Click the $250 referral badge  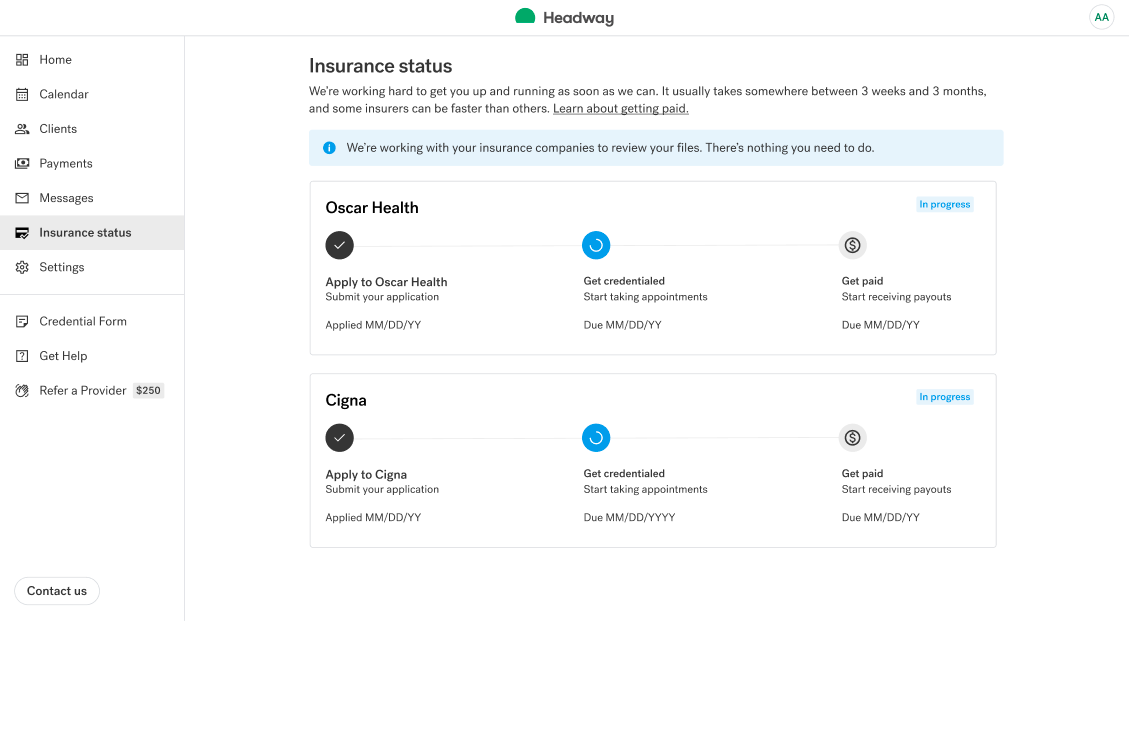click(x=148, y=390)
